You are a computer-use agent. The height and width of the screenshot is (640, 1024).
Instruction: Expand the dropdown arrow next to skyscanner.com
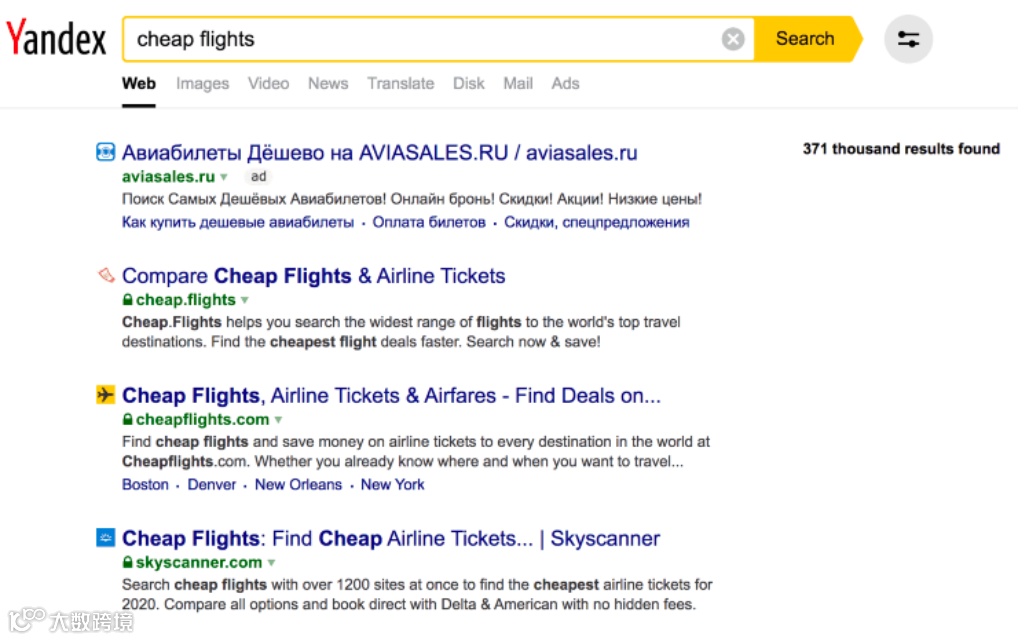point(271,563)
